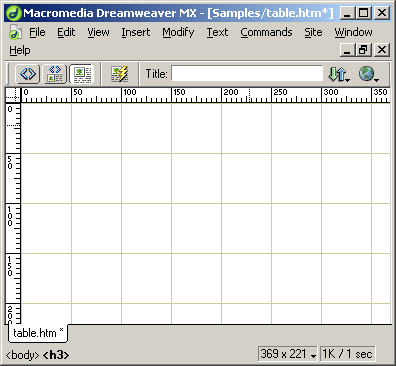Open the File Management arrows menu
This screenshot has height=366, width=396.
339,74
